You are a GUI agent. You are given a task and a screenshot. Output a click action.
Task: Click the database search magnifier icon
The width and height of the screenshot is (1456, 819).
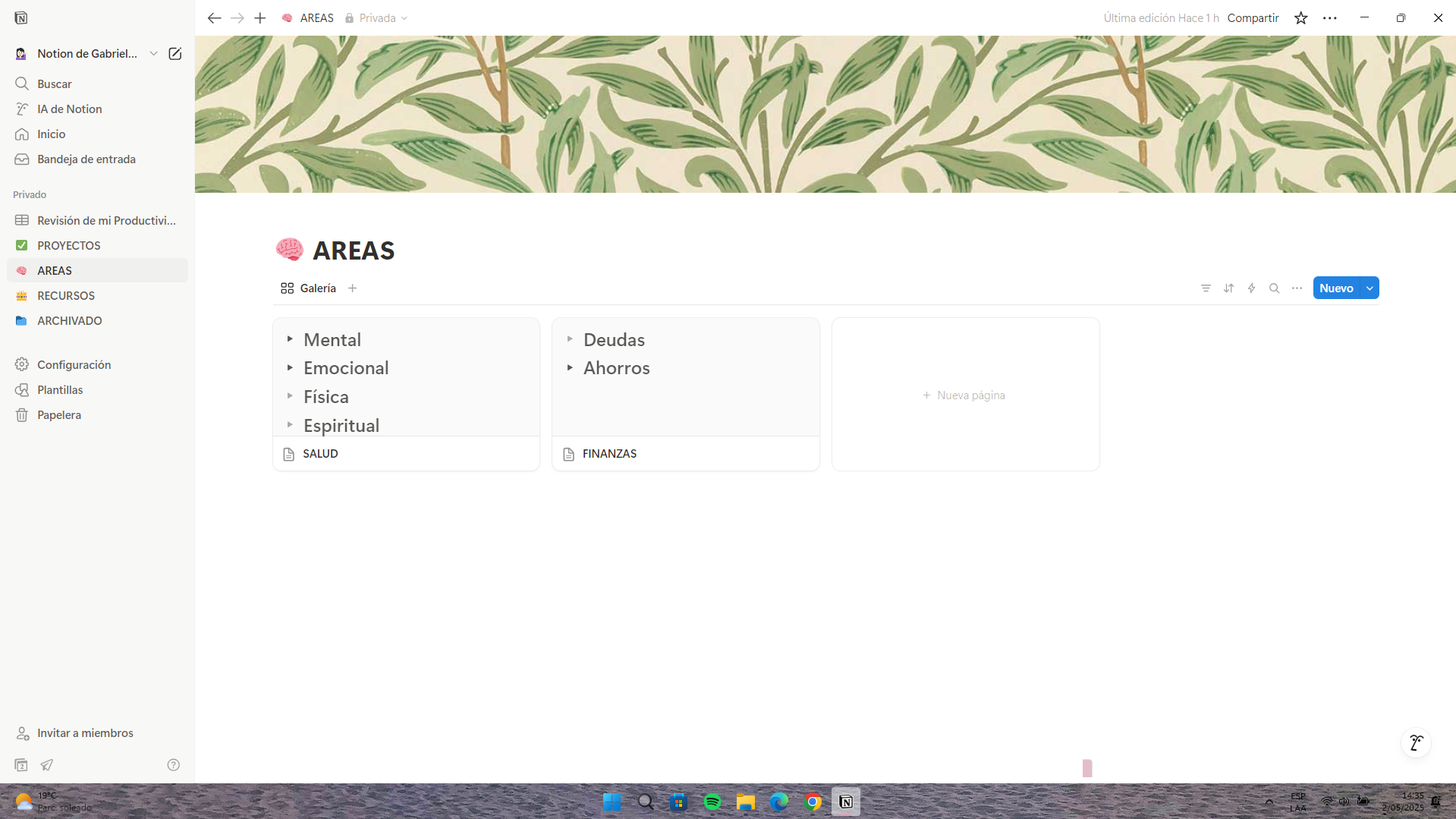[x=1274, y=288]
